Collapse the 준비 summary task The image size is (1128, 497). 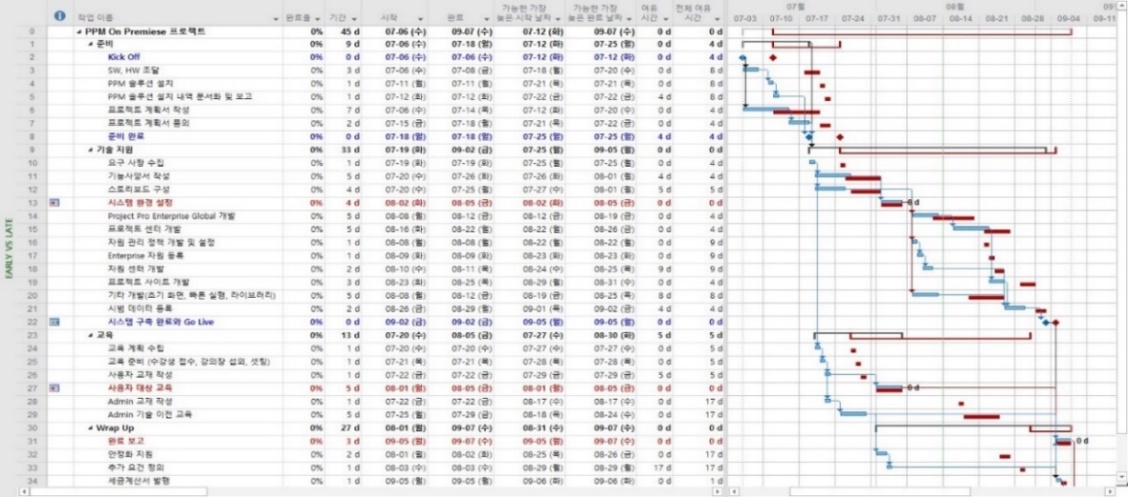click(91, 45)
